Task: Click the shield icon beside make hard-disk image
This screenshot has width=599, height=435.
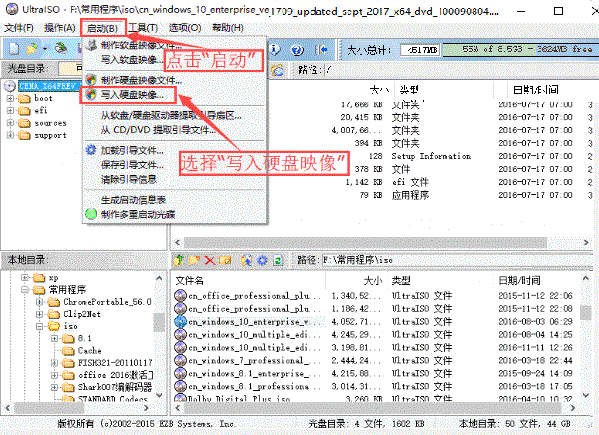Action: click(x=91, y=80)
